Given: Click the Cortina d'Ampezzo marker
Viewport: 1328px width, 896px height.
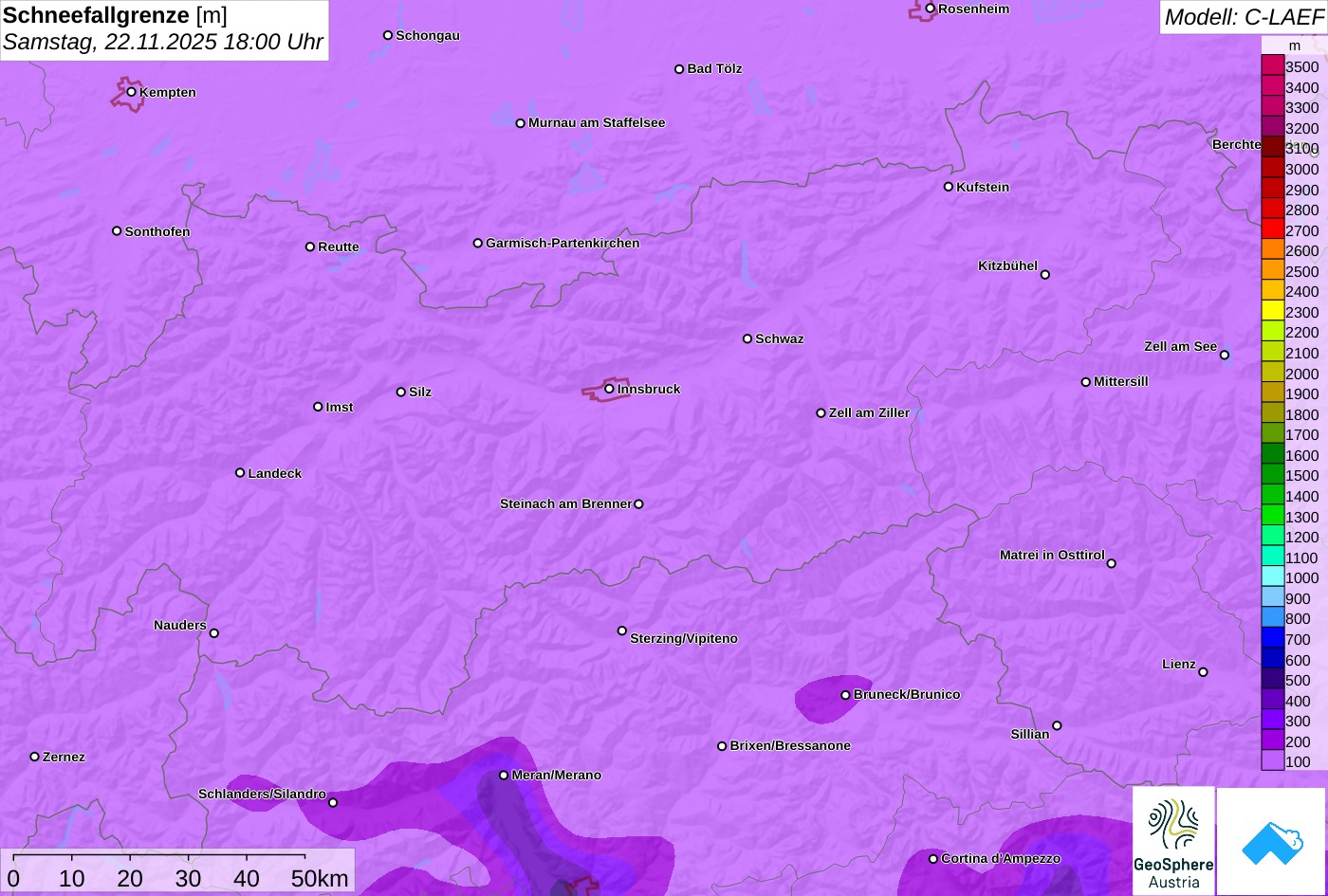Looking at the screenshot, I should pyautogui.click(x=933, y=859).
